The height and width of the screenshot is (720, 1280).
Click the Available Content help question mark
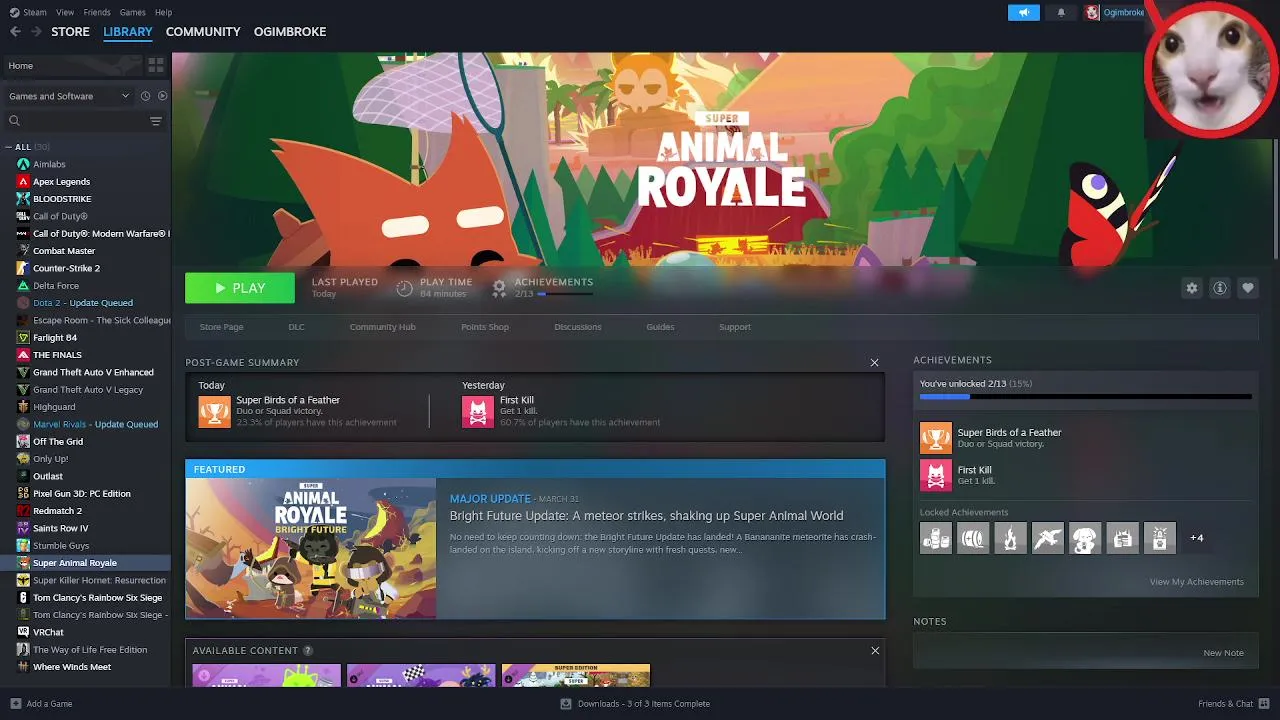coord(308,651)
